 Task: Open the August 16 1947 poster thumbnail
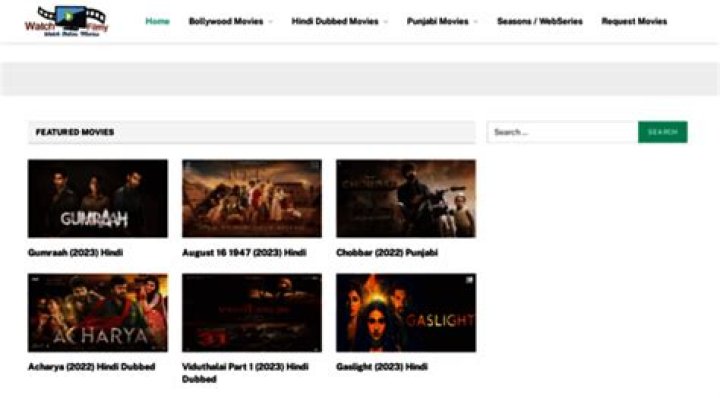252,198
